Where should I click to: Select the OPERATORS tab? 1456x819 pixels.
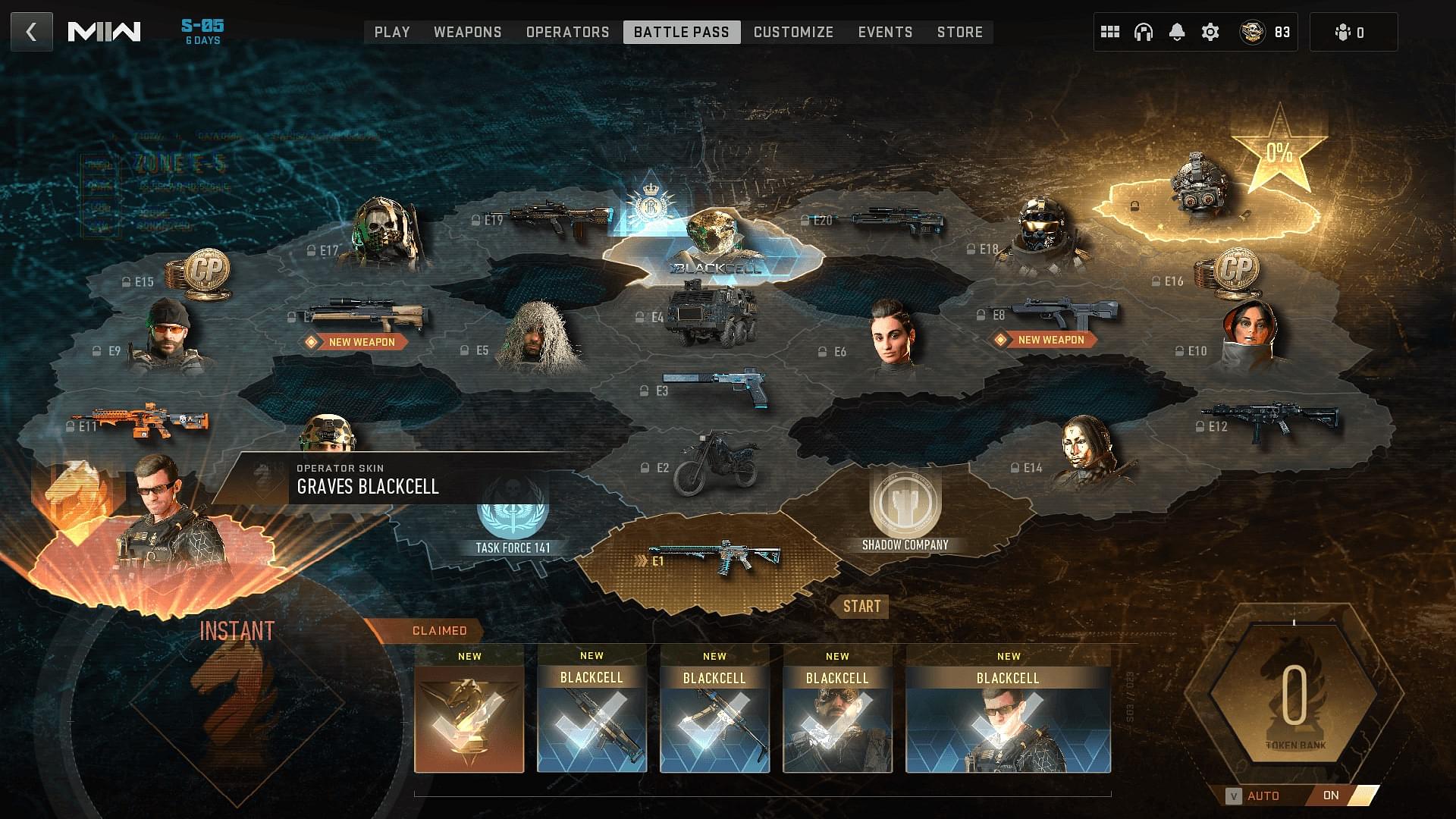566,32
